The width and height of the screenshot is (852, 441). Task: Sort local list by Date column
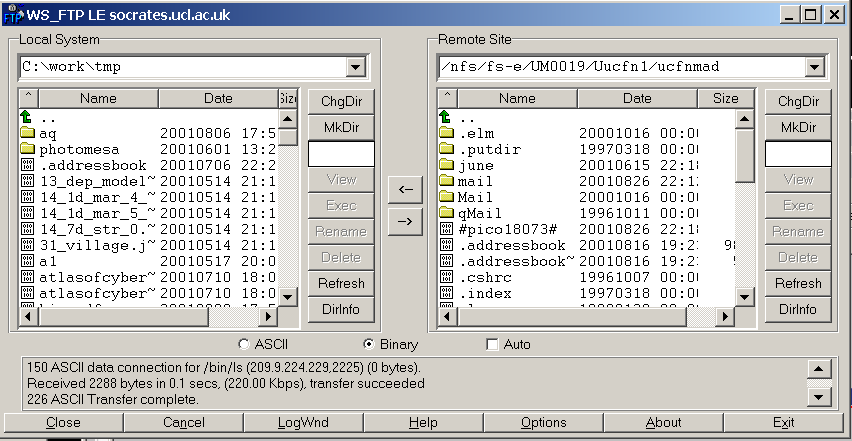[218, 98]
